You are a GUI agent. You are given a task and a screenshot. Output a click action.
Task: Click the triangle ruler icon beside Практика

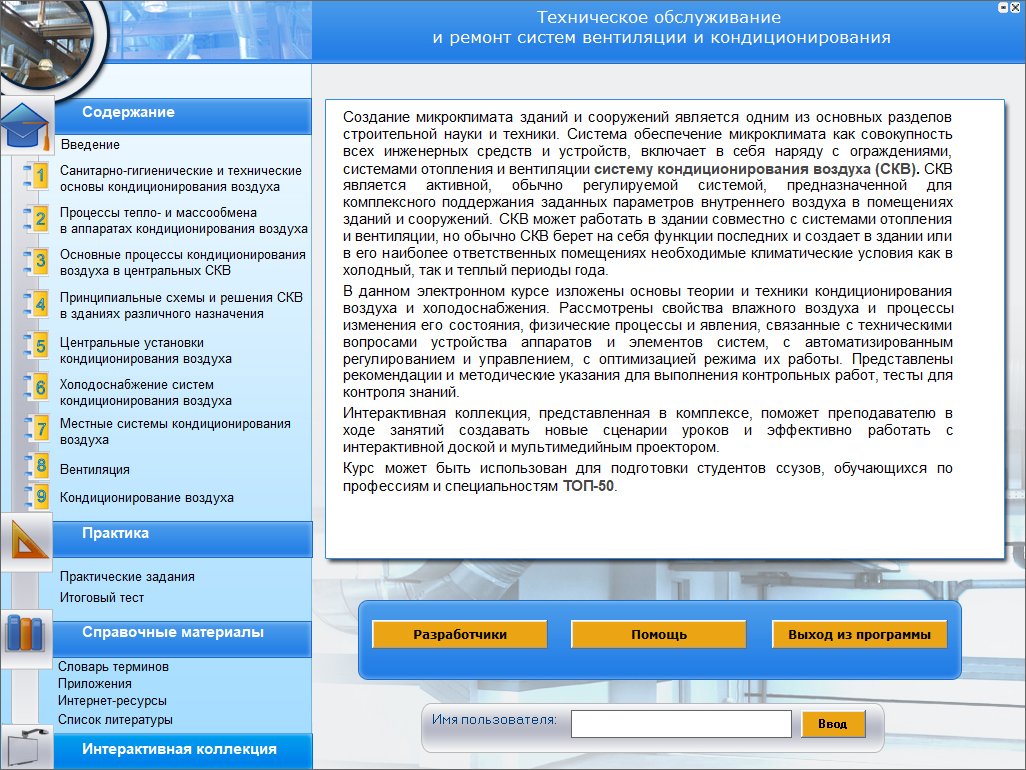coord(26,542)
